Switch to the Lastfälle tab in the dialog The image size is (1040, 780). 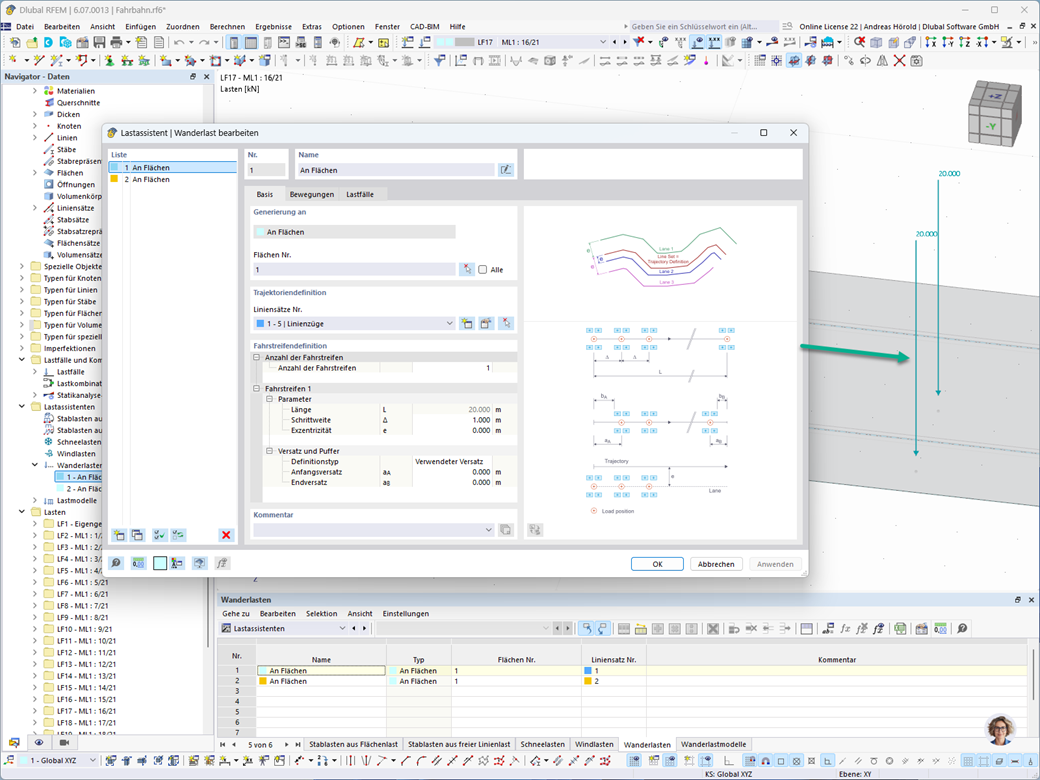[359, 194]
